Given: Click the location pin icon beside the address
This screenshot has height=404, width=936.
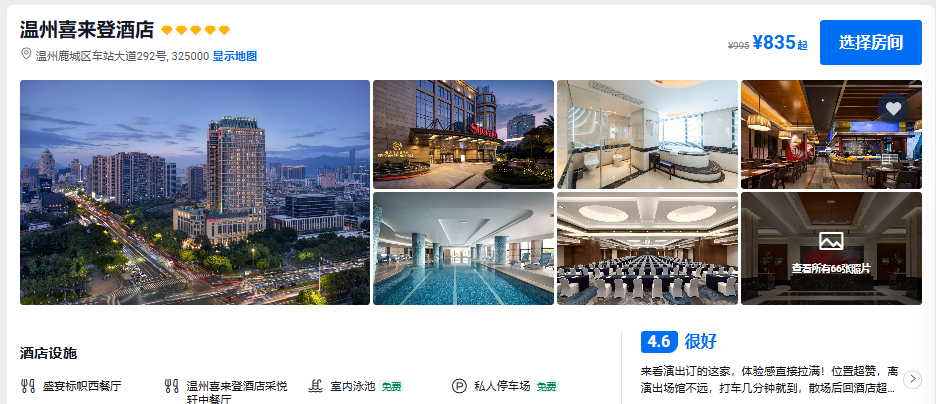Looking at the screenshot, I should click(26, 54).
